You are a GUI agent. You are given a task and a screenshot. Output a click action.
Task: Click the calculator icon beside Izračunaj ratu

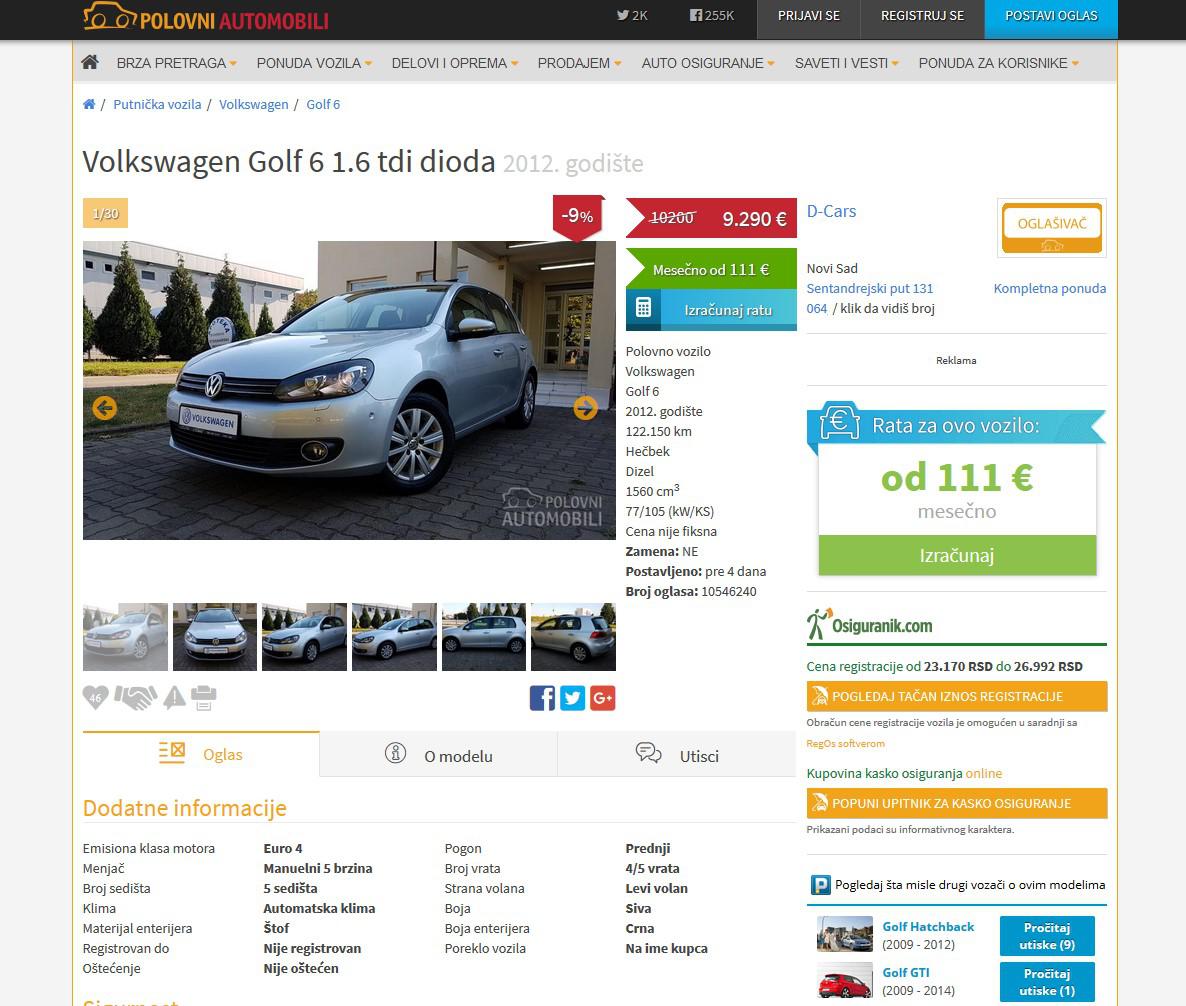(644, 308)
